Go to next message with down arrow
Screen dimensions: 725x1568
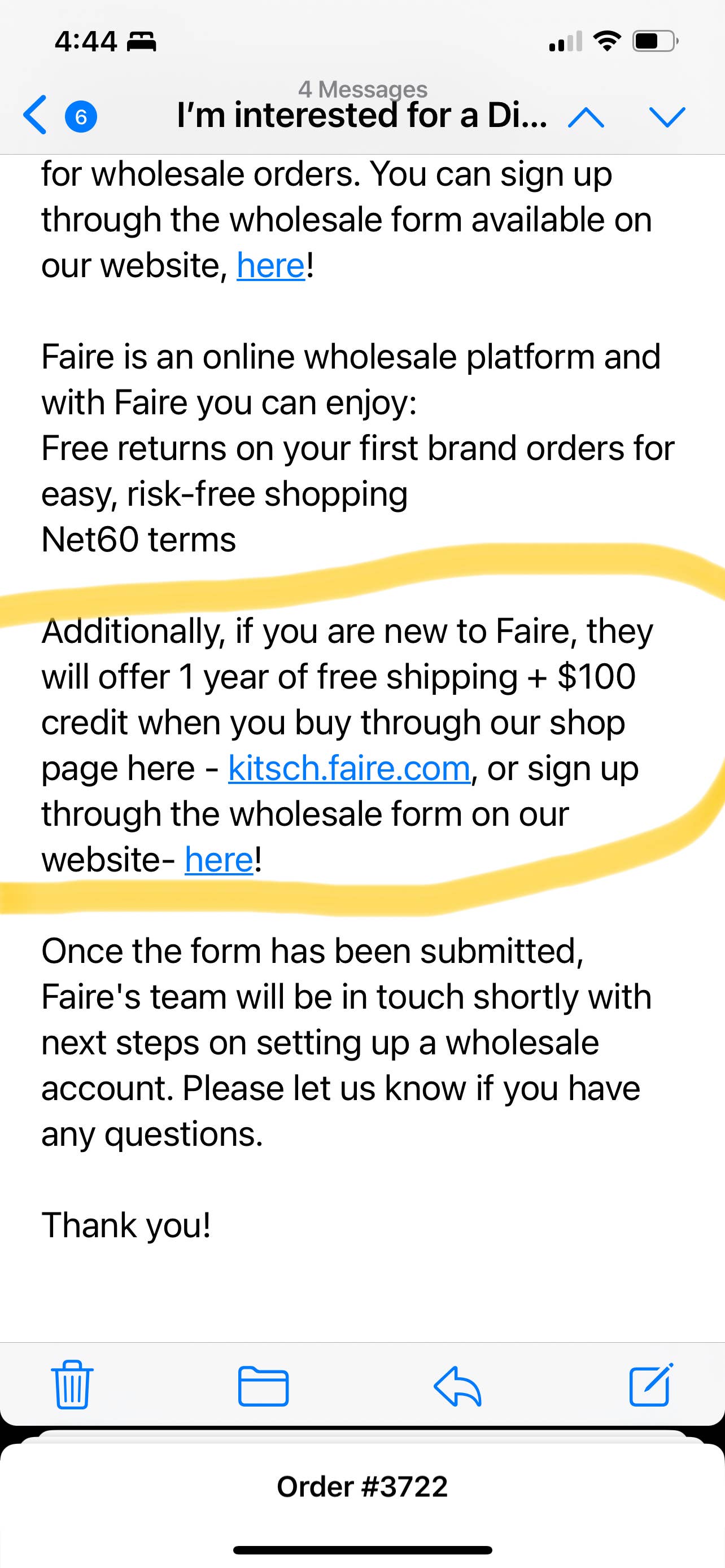(x=667, y=116)
